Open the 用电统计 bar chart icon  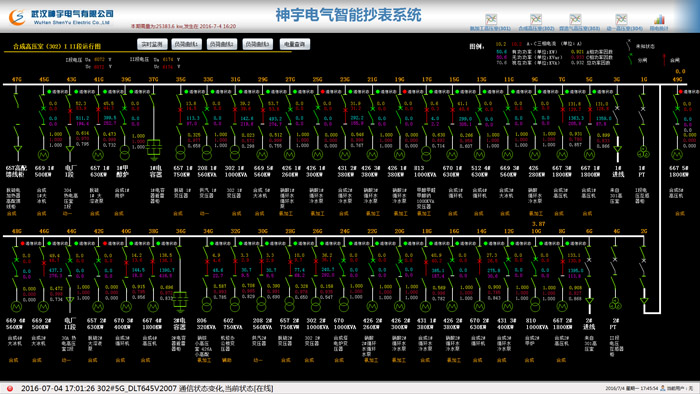click(659, 19)
